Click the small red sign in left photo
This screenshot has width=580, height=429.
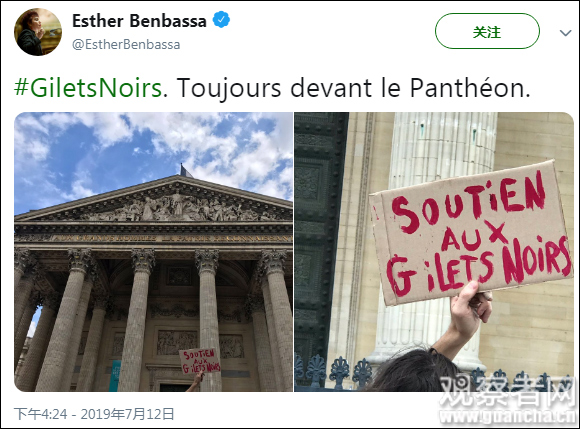(200, 361)
